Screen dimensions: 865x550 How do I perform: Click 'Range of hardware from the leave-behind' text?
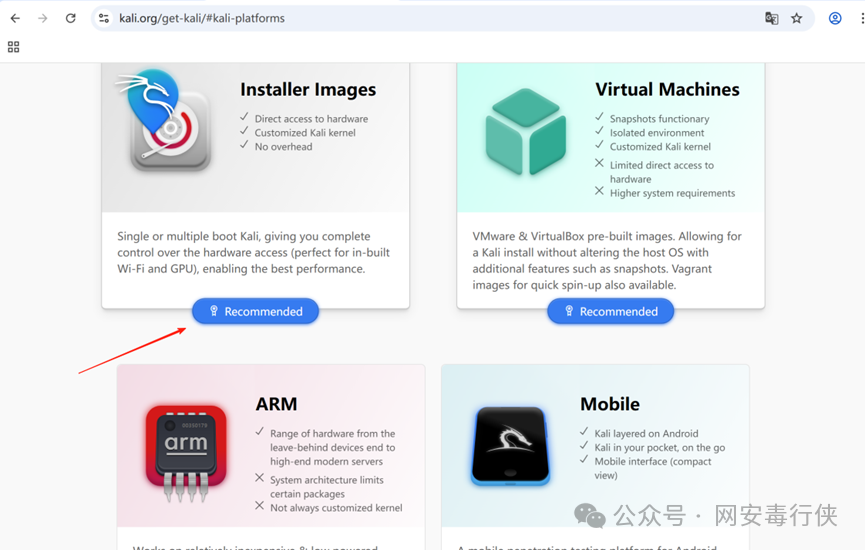click(x=333, y=447)
